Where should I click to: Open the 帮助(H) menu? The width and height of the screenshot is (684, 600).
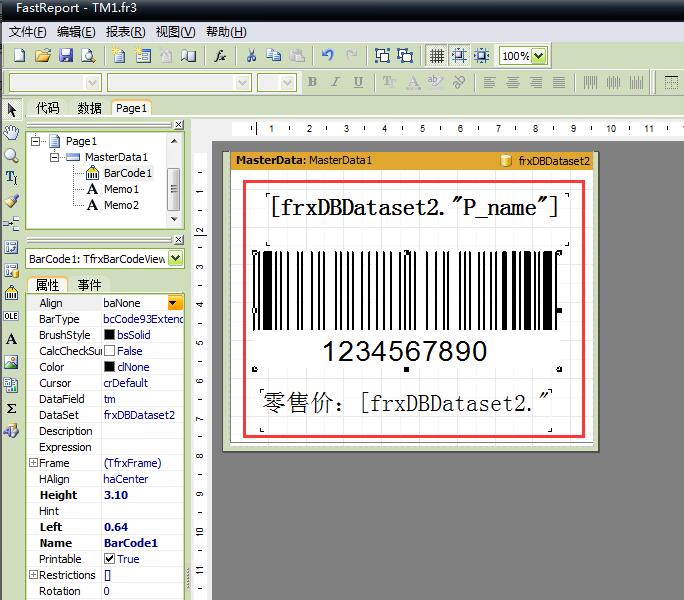point(226,32)
